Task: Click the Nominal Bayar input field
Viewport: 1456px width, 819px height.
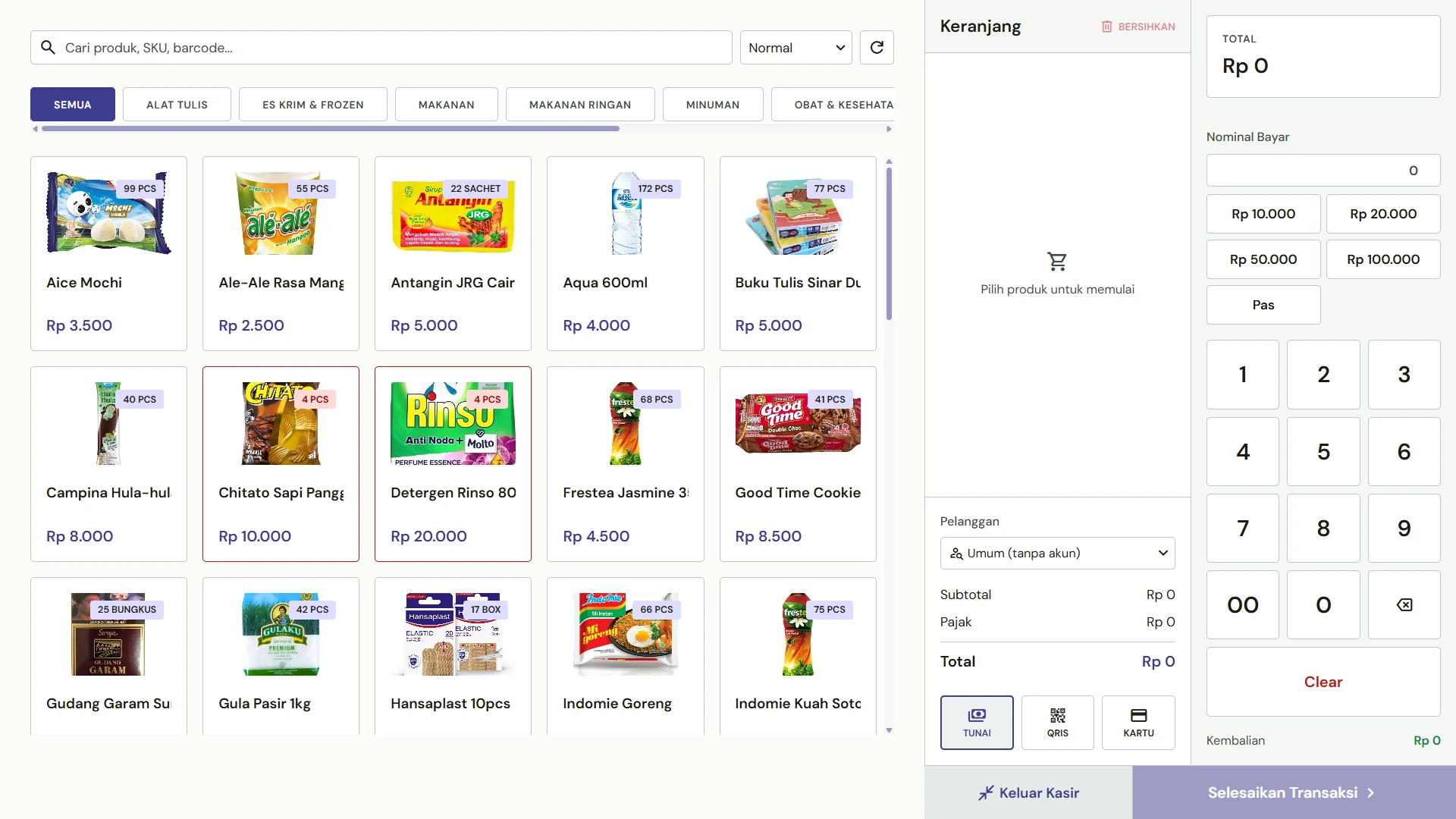Action: point(1323,171)
